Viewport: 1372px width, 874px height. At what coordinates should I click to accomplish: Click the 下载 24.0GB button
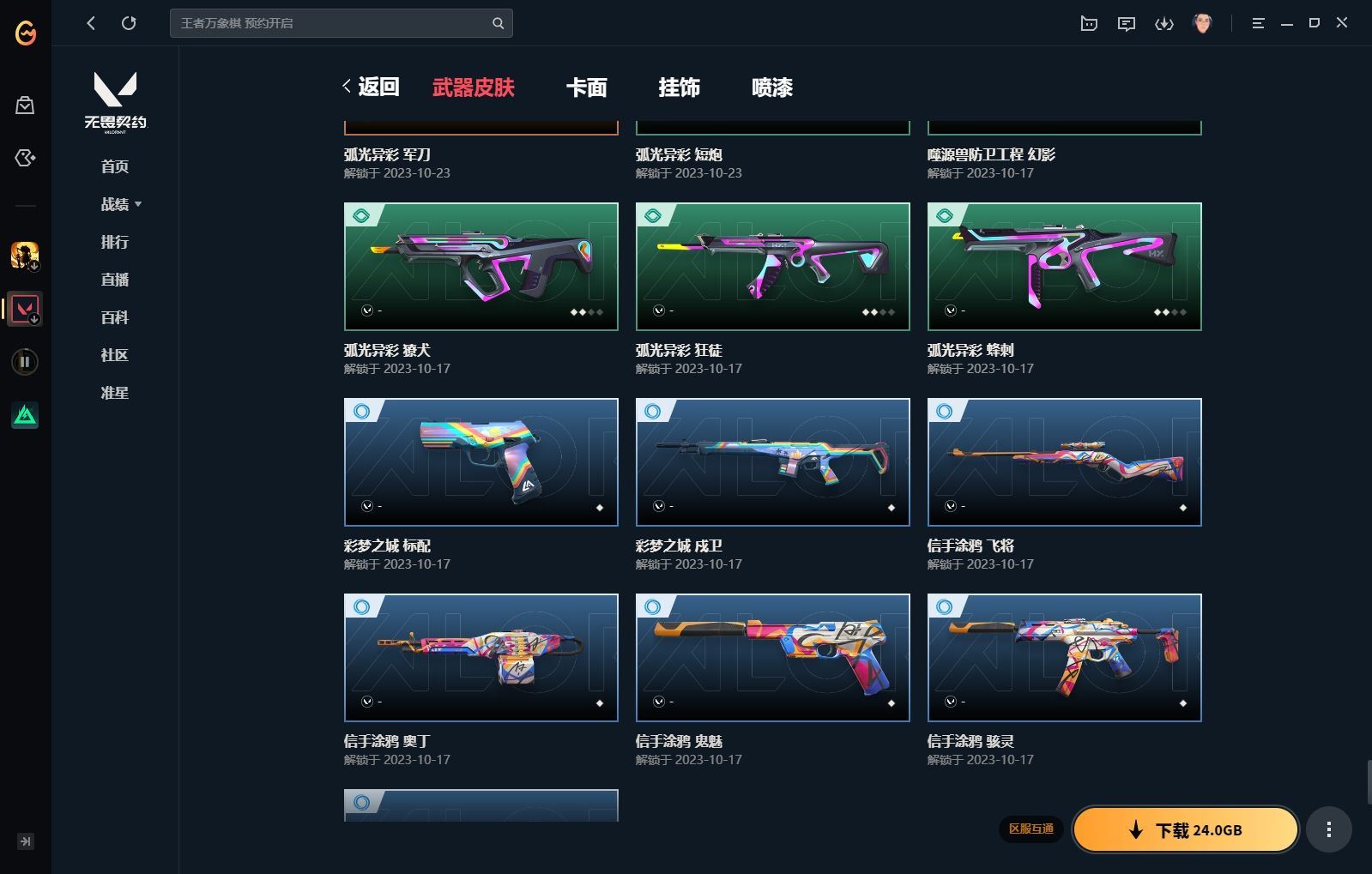(x=1185, y=829)
